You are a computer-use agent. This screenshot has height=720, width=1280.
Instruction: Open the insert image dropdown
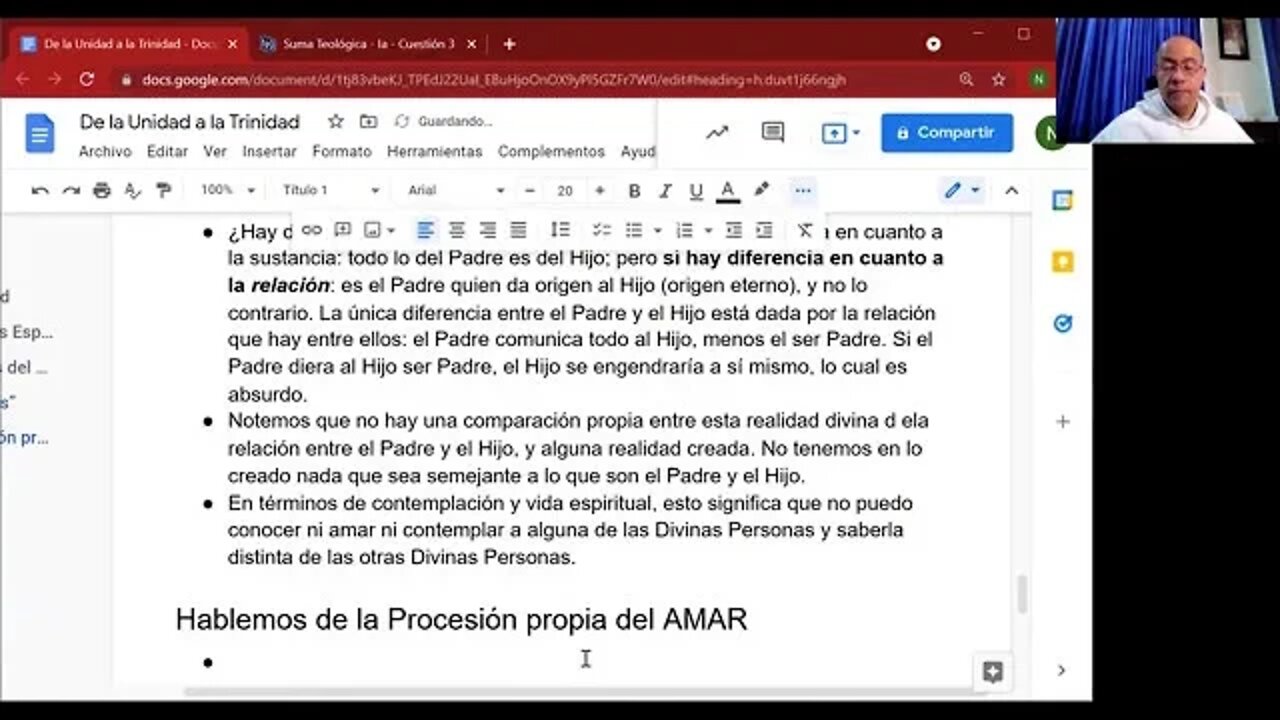tap(379, 230)
